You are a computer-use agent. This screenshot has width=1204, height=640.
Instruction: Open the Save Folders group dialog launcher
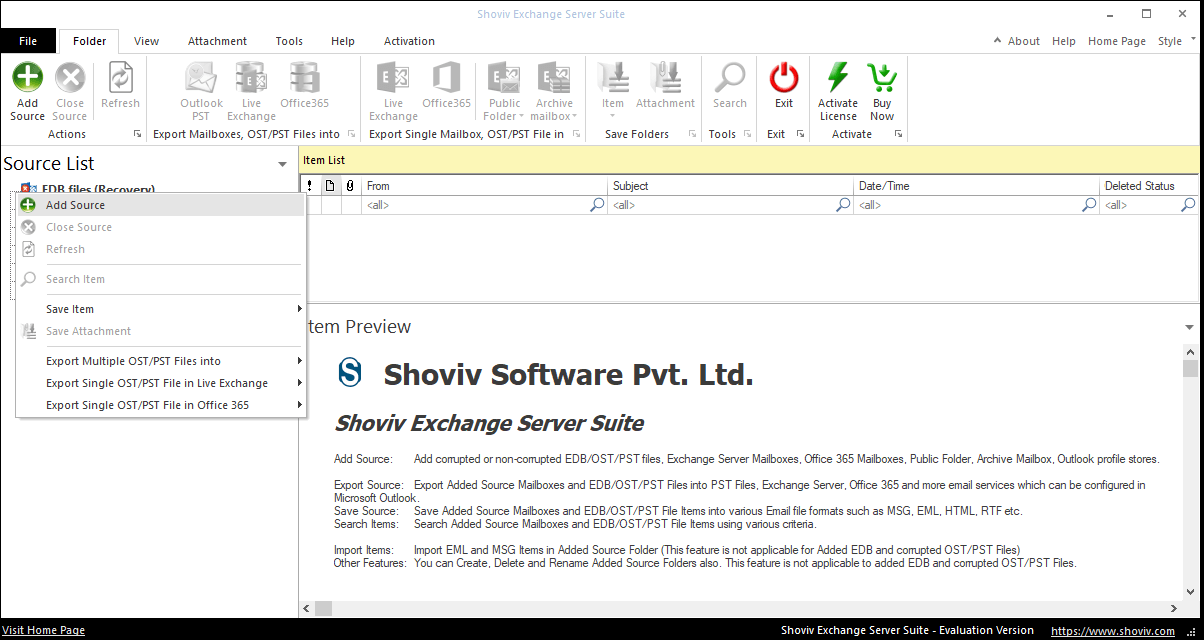point(691,134)
